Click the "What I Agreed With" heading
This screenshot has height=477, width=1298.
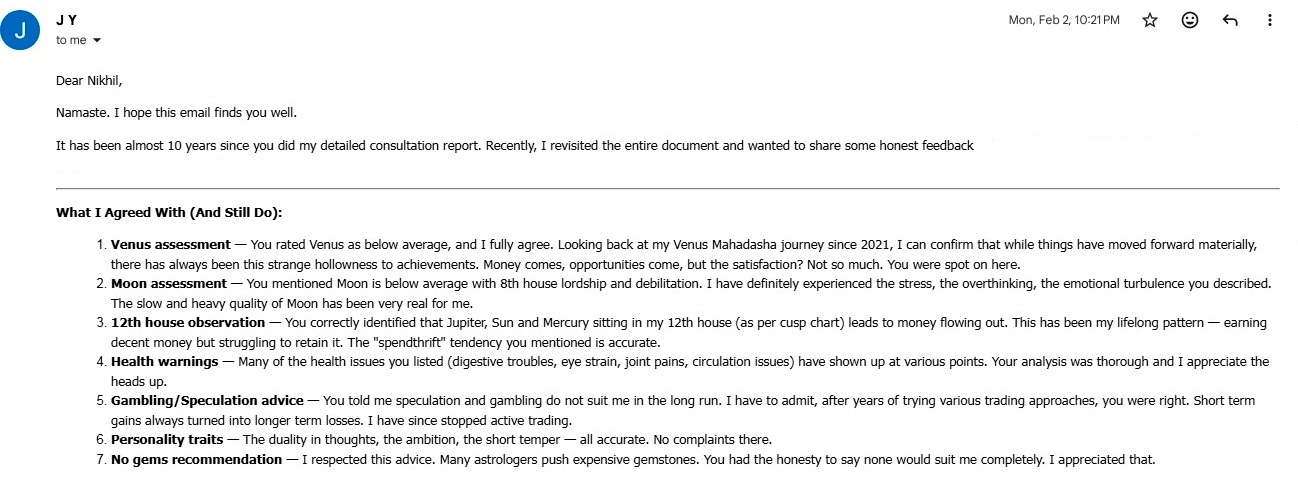coord(169,212)
